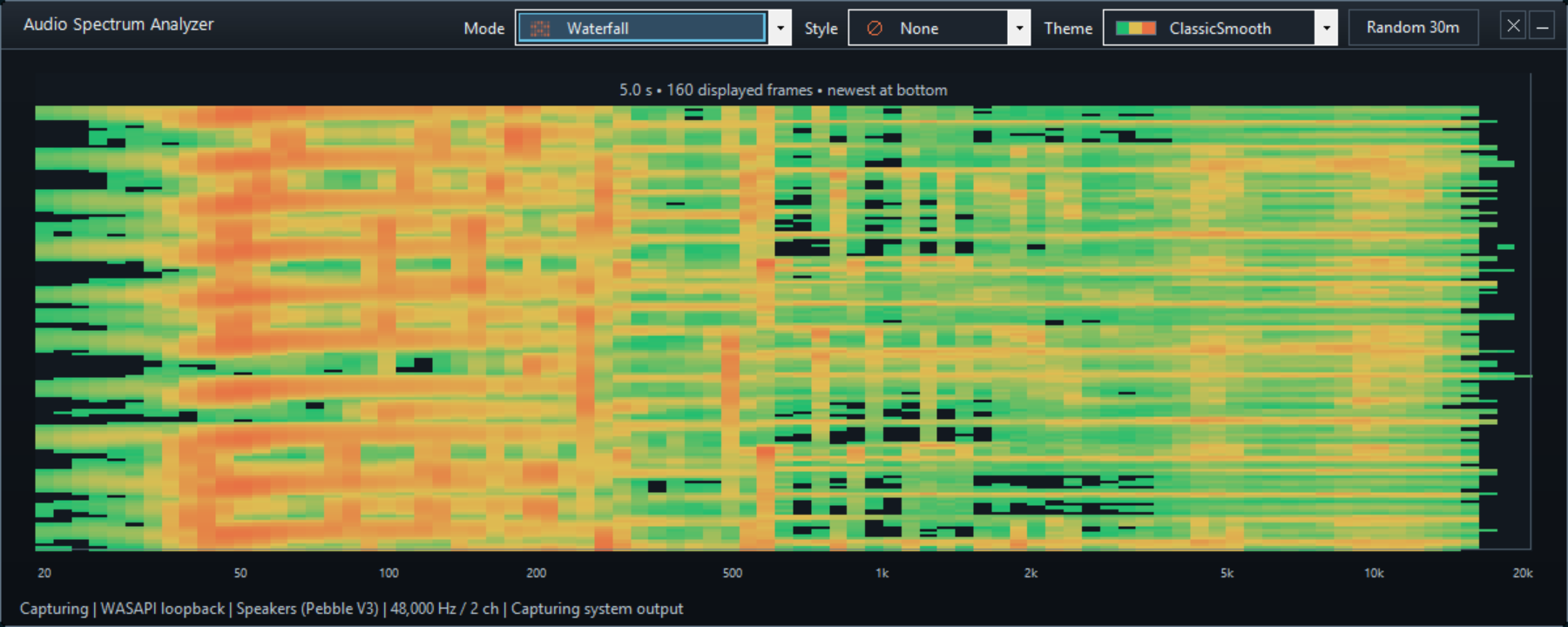Click the 1k frequency axis label

(882, 573)
